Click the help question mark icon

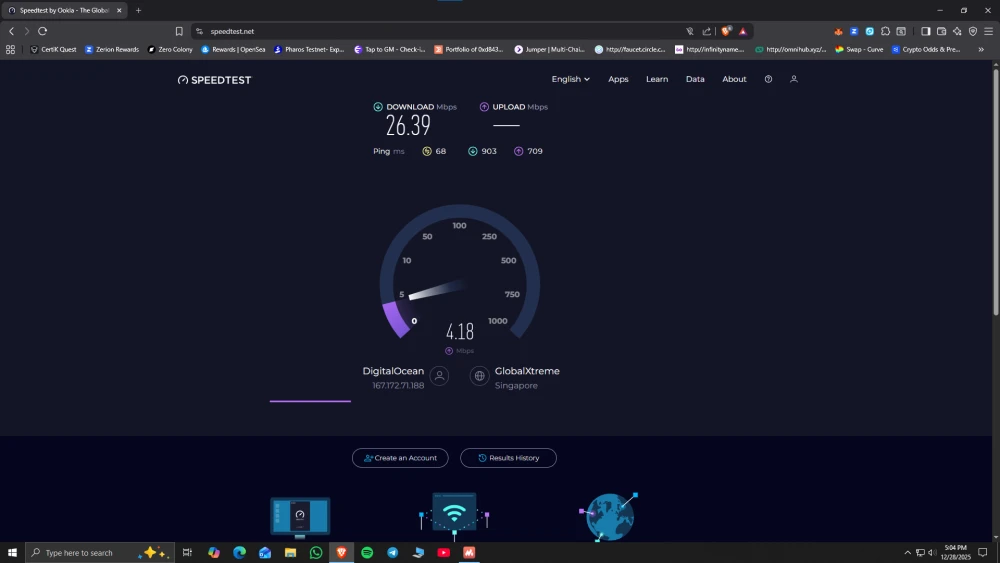click(x=768, y=79)
